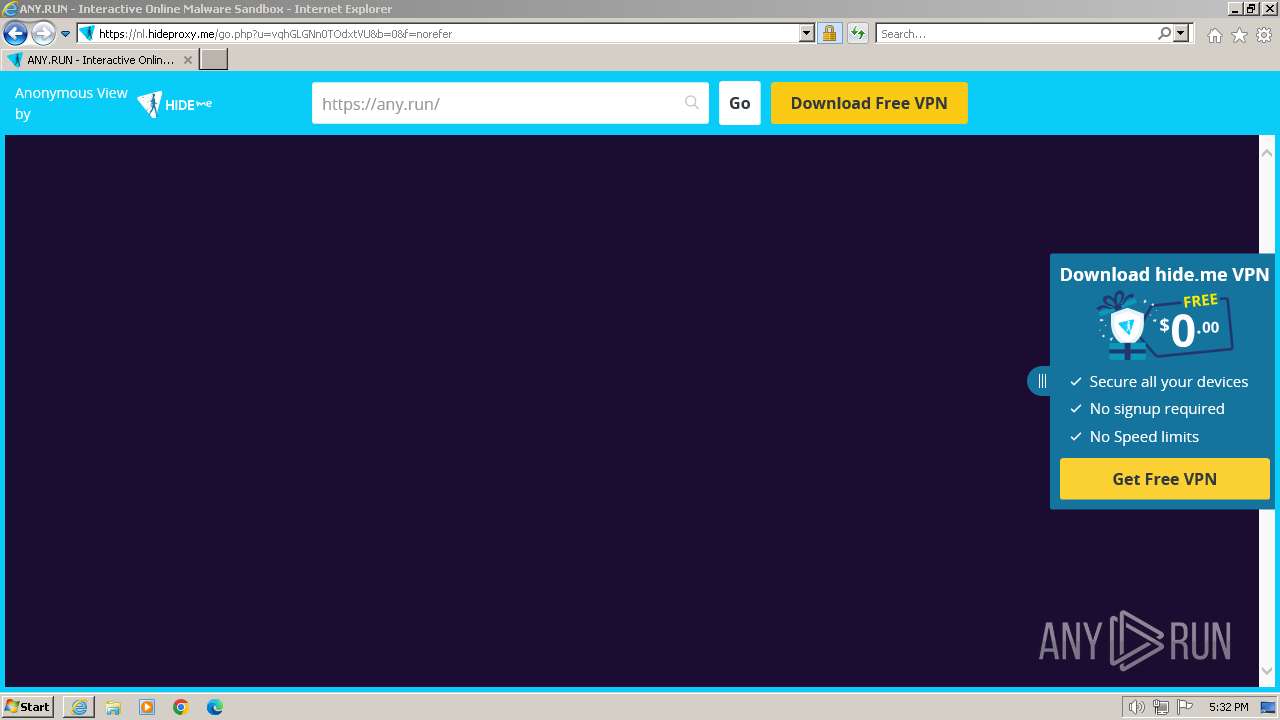Refresh the page with the green arrows icon
This screenshot has width=1280, height=720.
pyautogui.click(x=857, y=33)
